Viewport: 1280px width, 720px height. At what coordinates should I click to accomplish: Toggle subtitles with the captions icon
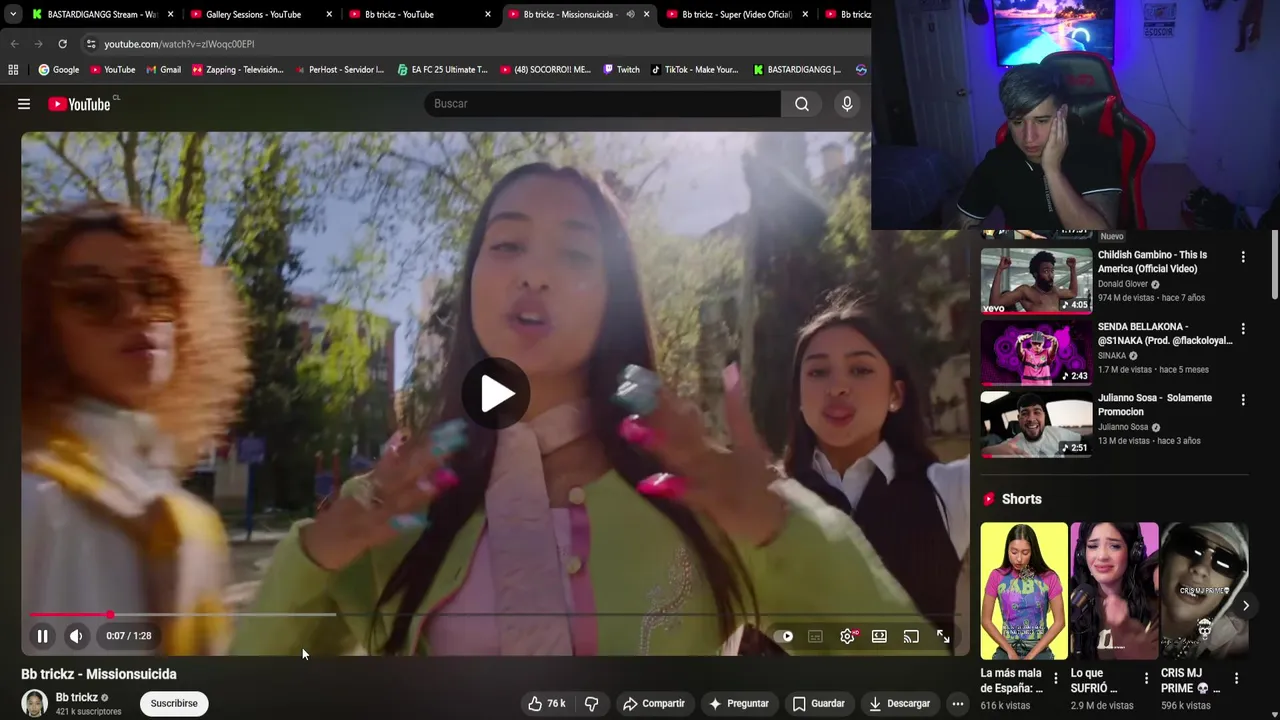point(815,636)
